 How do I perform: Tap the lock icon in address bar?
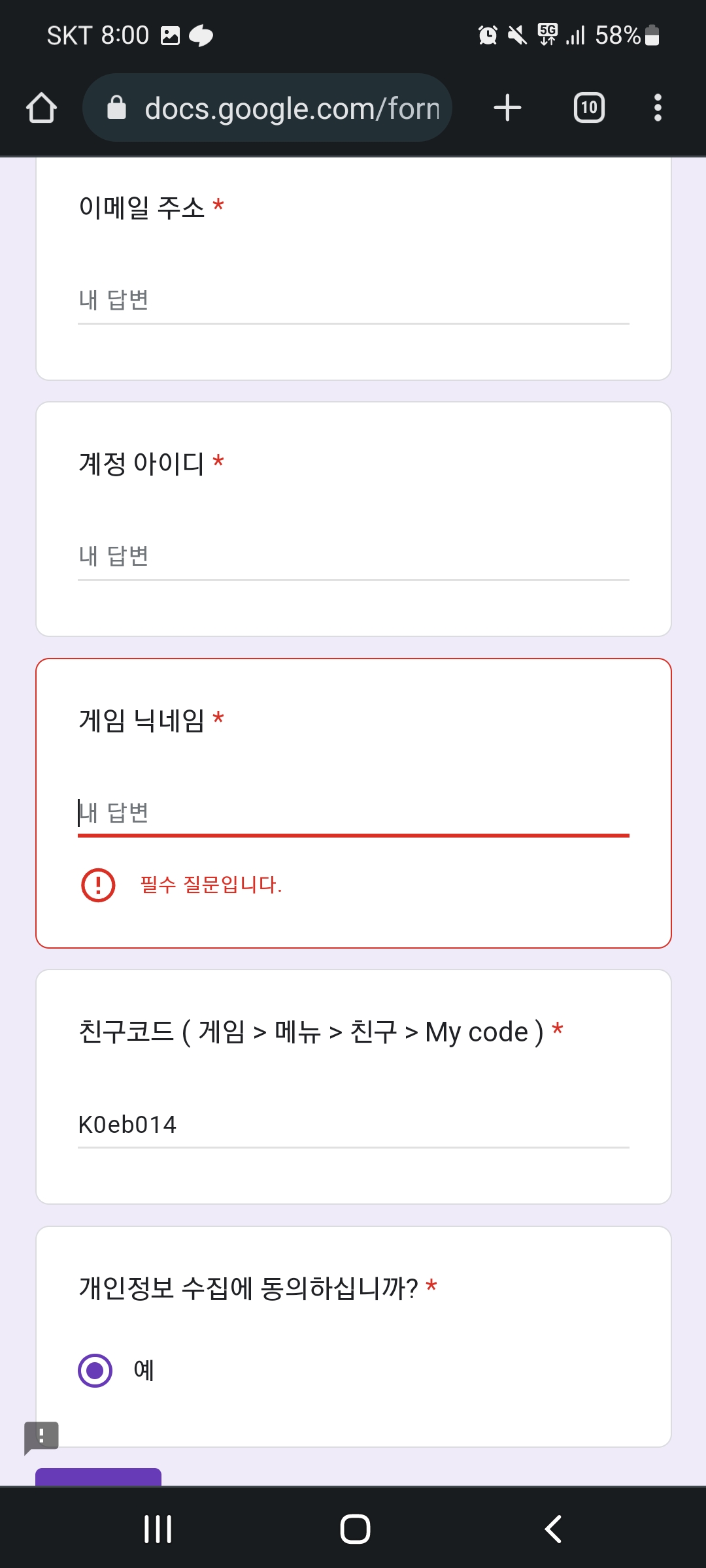tap(116, 108)
